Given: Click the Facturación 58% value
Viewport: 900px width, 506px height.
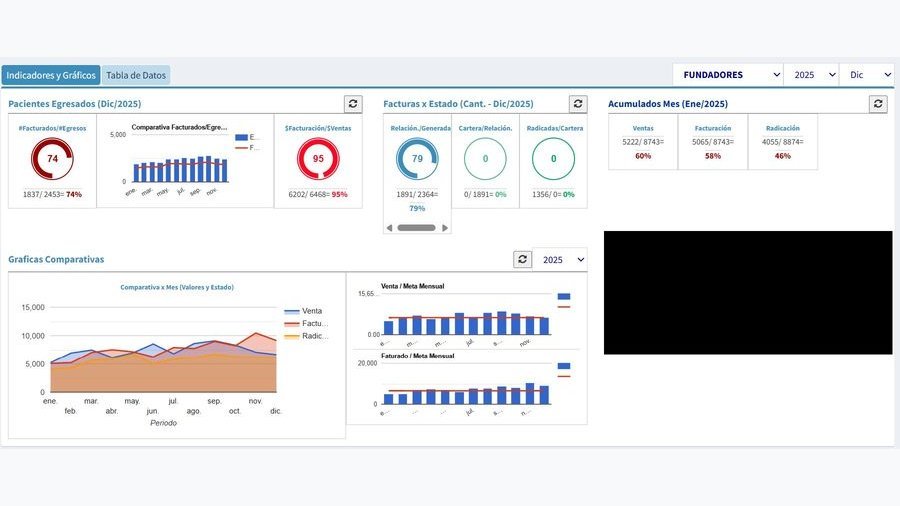Looking at the screenshot, I should (x=713, y=156).
